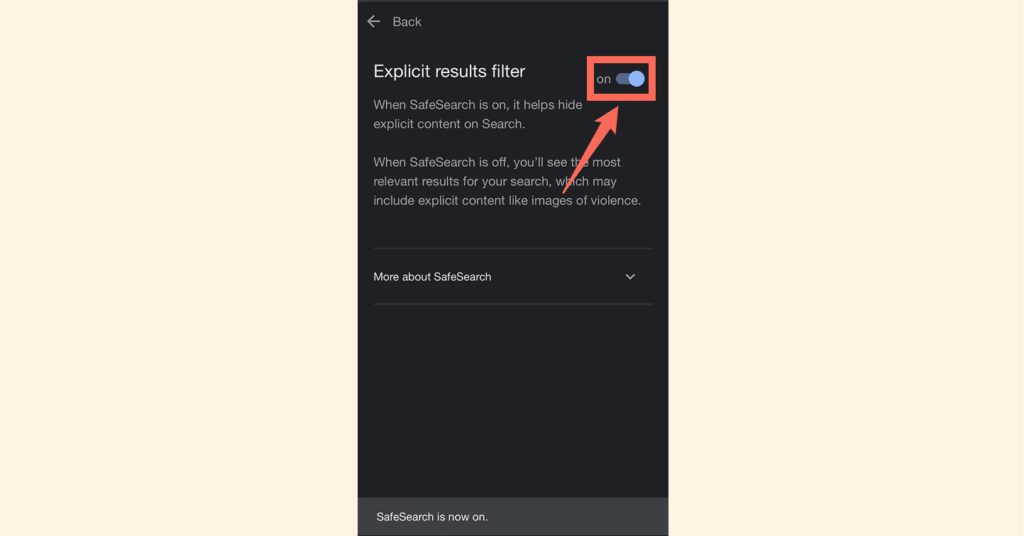Click the 'Back' text label
Image resolution: width=1024 pixels, height=536 pixels.
(407, 22)
